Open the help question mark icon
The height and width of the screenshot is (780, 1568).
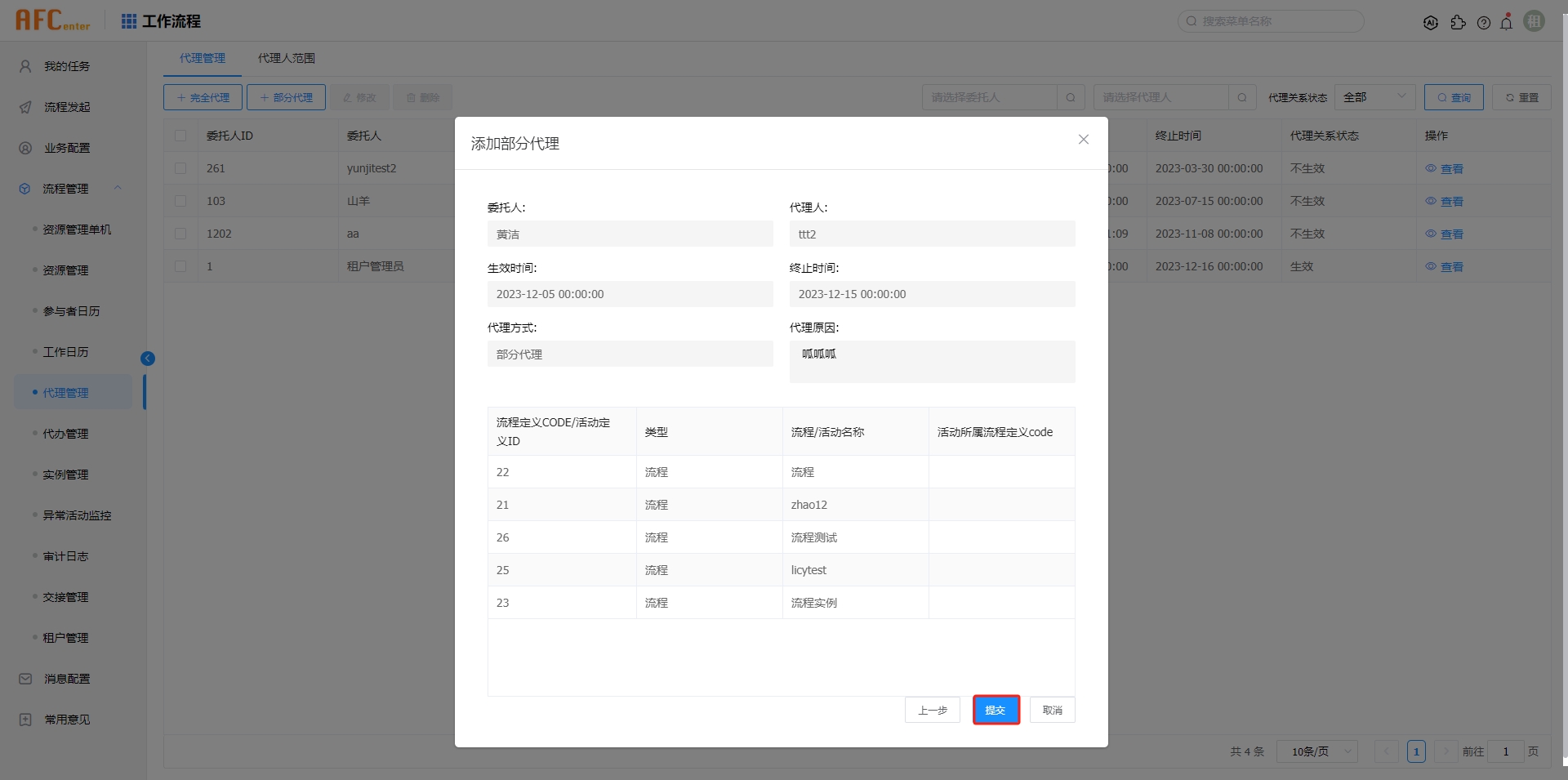[x=1484, y=21]
